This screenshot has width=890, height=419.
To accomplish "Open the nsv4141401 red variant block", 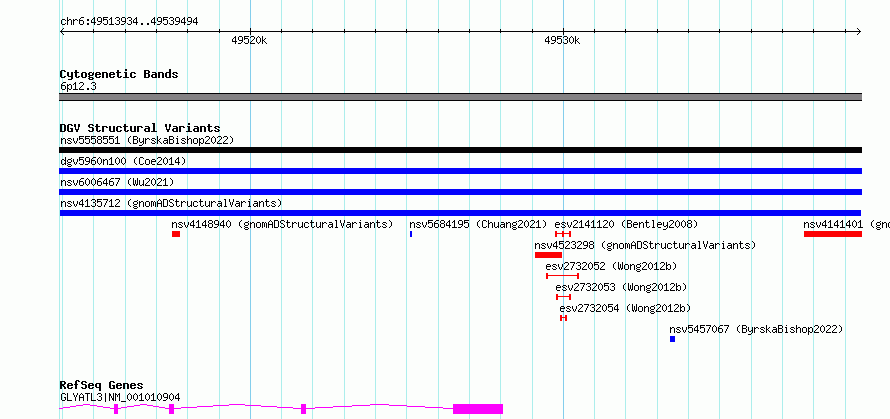I will point(833,234).
